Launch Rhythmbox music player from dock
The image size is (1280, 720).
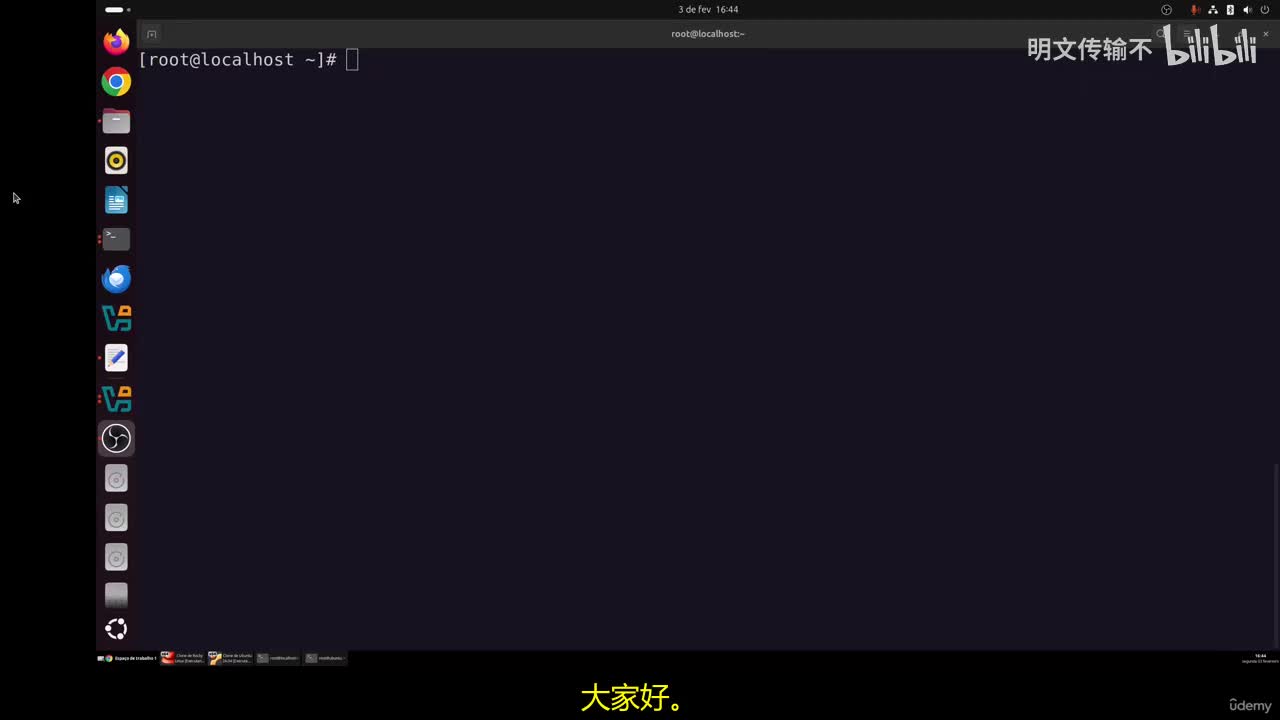pyautogui.click(x=116, y=160)
